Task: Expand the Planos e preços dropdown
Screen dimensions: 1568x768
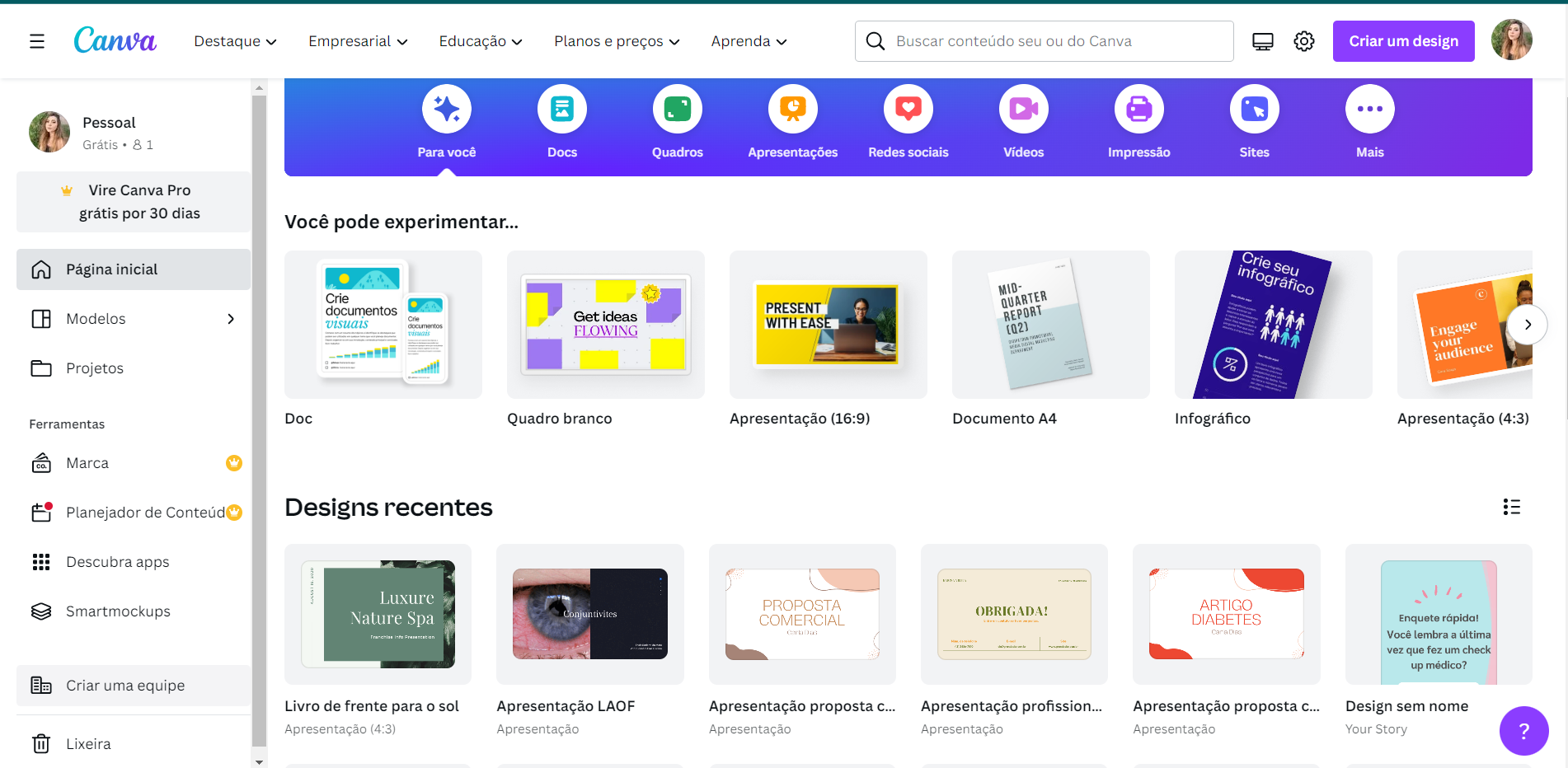Action: (617, 41)
